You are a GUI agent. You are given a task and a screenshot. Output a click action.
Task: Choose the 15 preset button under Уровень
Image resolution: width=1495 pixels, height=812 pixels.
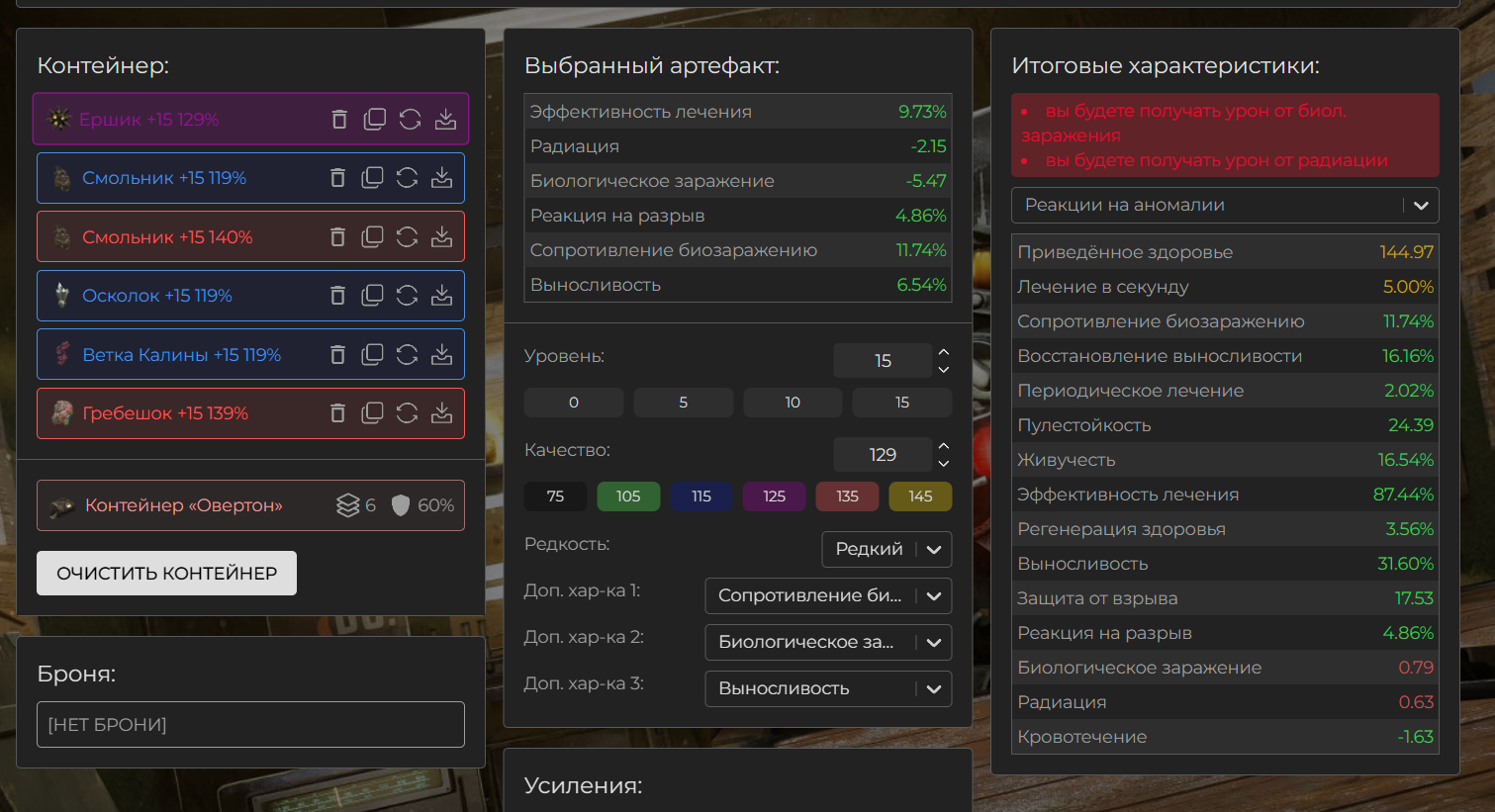[902, 403]
